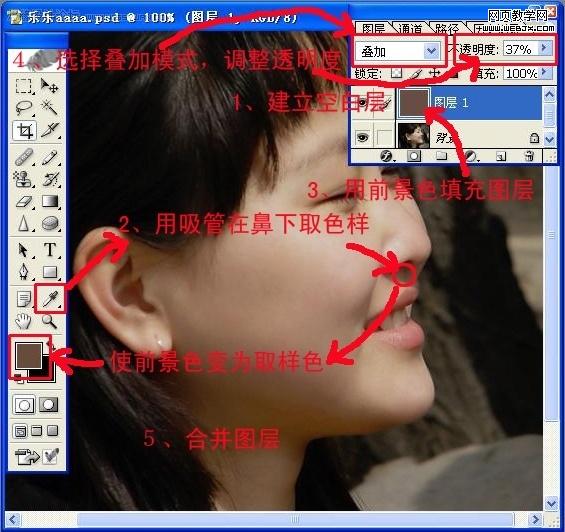The image size is (565, 532).
Task: Click the default colors mini icon
Action: [x=19, y=378]
